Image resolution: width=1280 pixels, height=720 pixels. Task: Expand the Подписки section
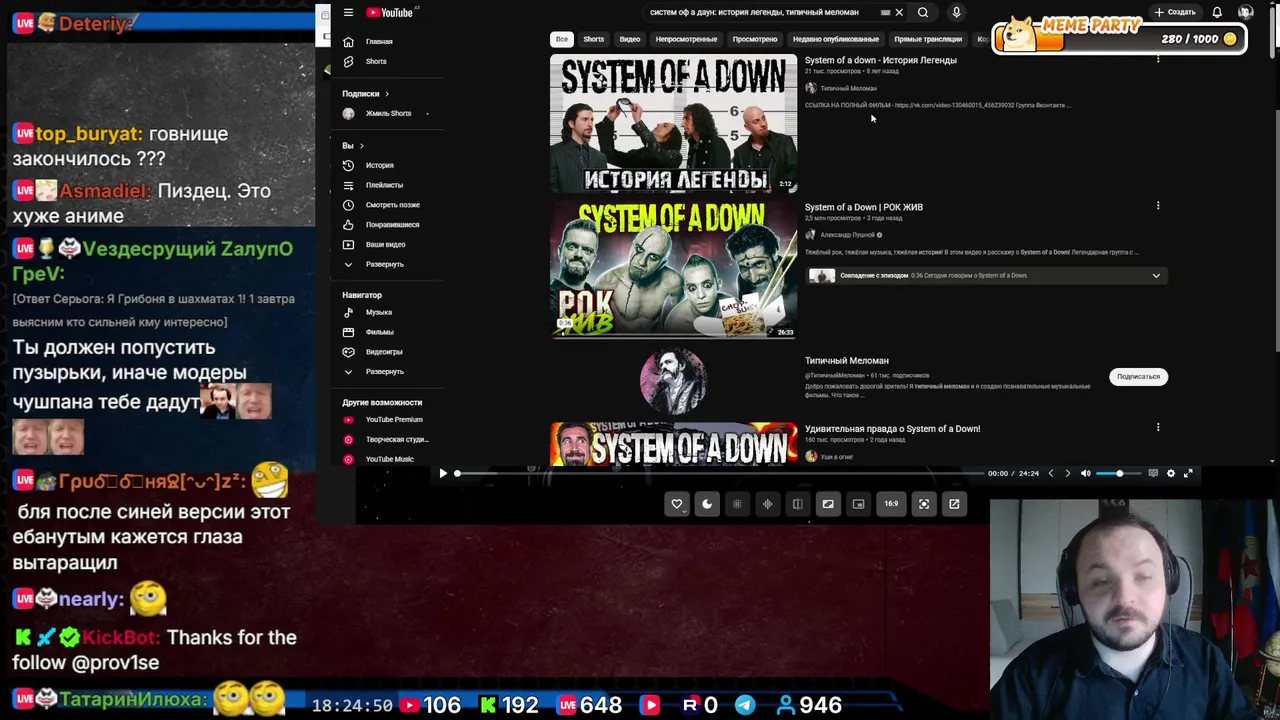click(x=365, y=93)
